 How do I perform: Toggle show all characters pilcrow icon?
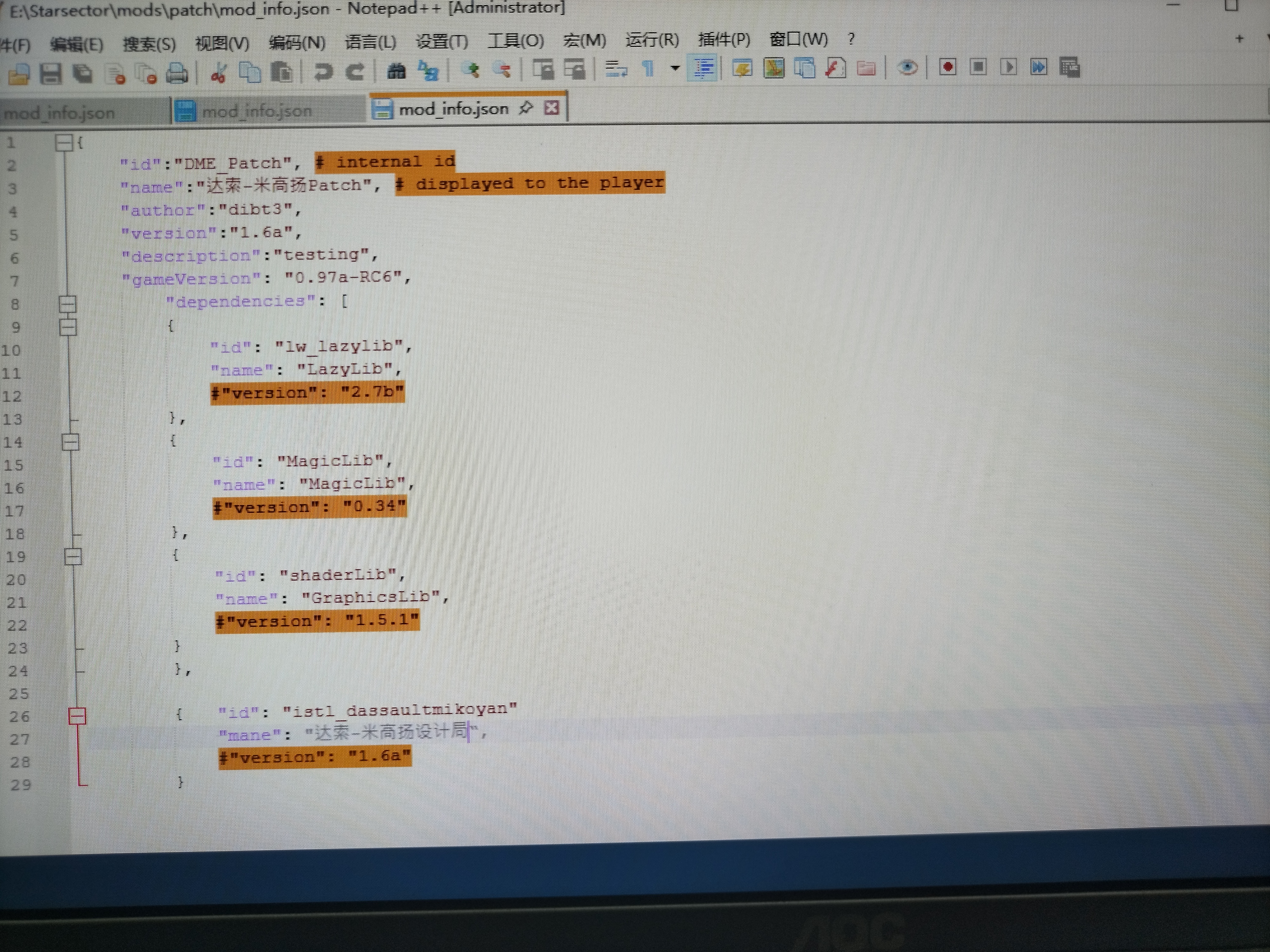[x=648, y=69]
